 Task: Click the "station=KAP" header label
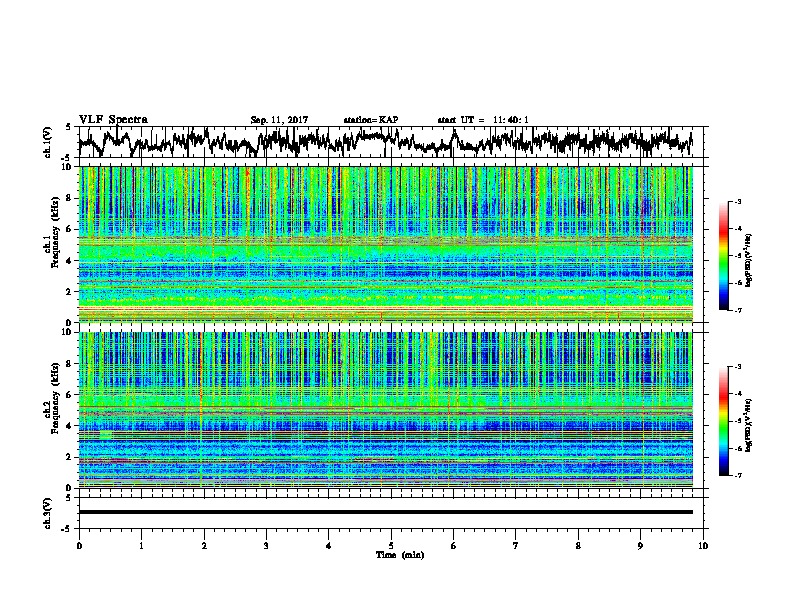(371, 120)
